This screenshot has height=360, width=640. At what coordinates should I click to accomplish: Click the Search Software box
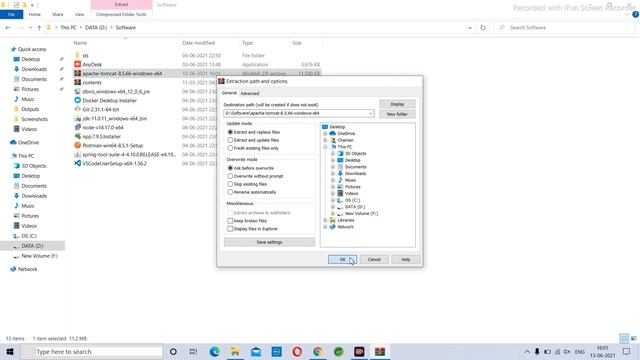pos(564,28)
